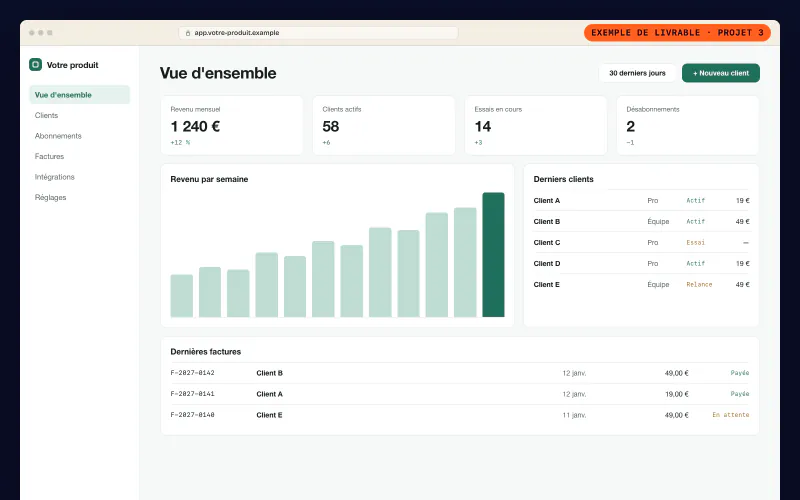Open the Désabonnements 2 card
The height and width of the screenshot is (500, 800).
coord(688,126)
